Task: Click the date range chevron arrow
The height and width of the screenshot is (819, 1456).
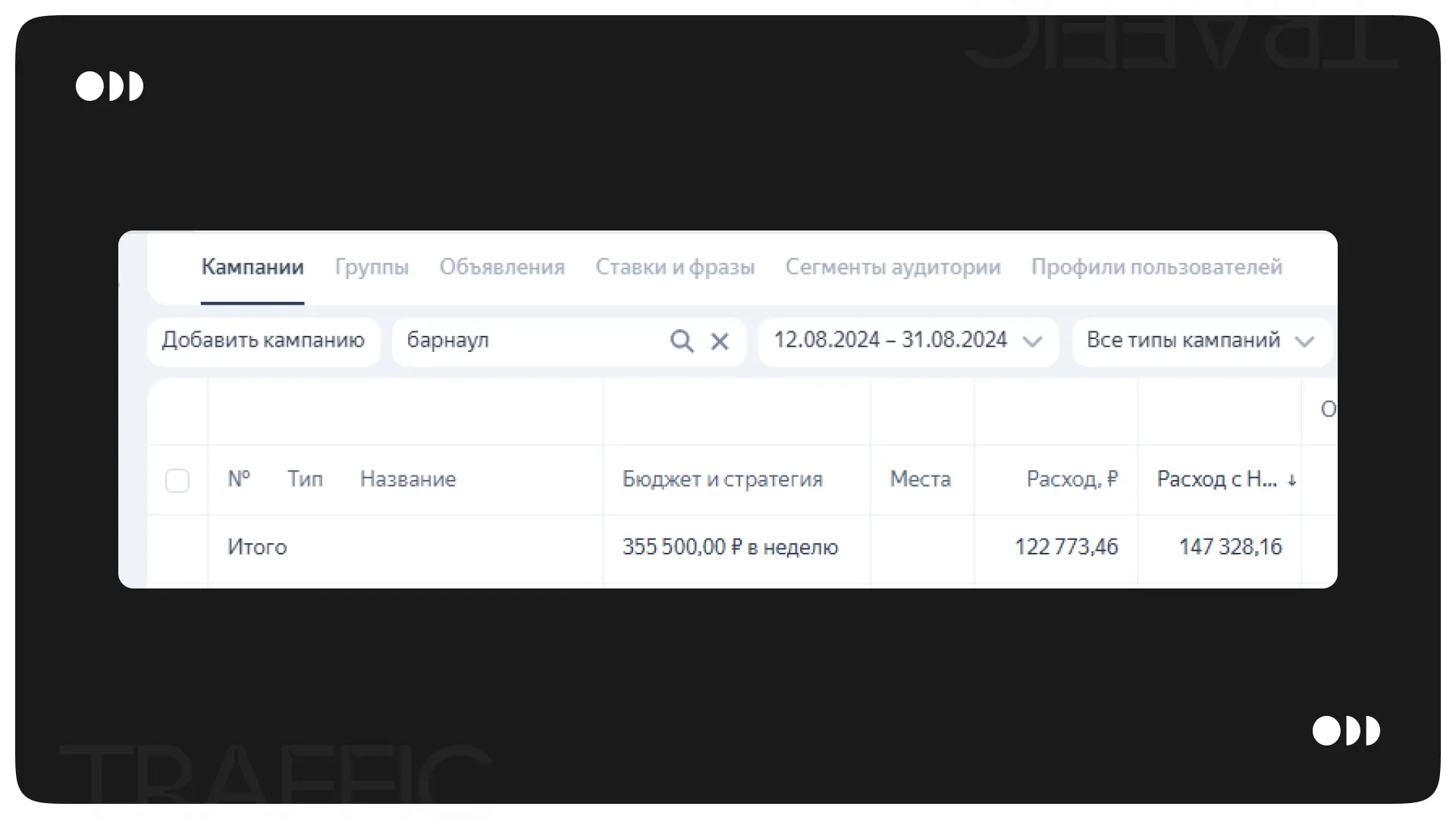Action: pyautogui.click(x=1031, y=341)
